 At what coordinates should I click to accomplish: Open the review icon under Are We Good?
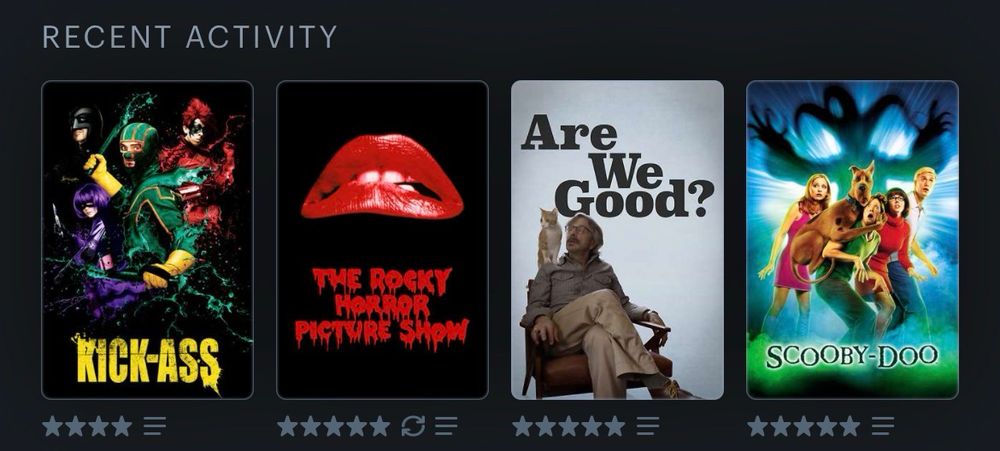click(648, 425)
